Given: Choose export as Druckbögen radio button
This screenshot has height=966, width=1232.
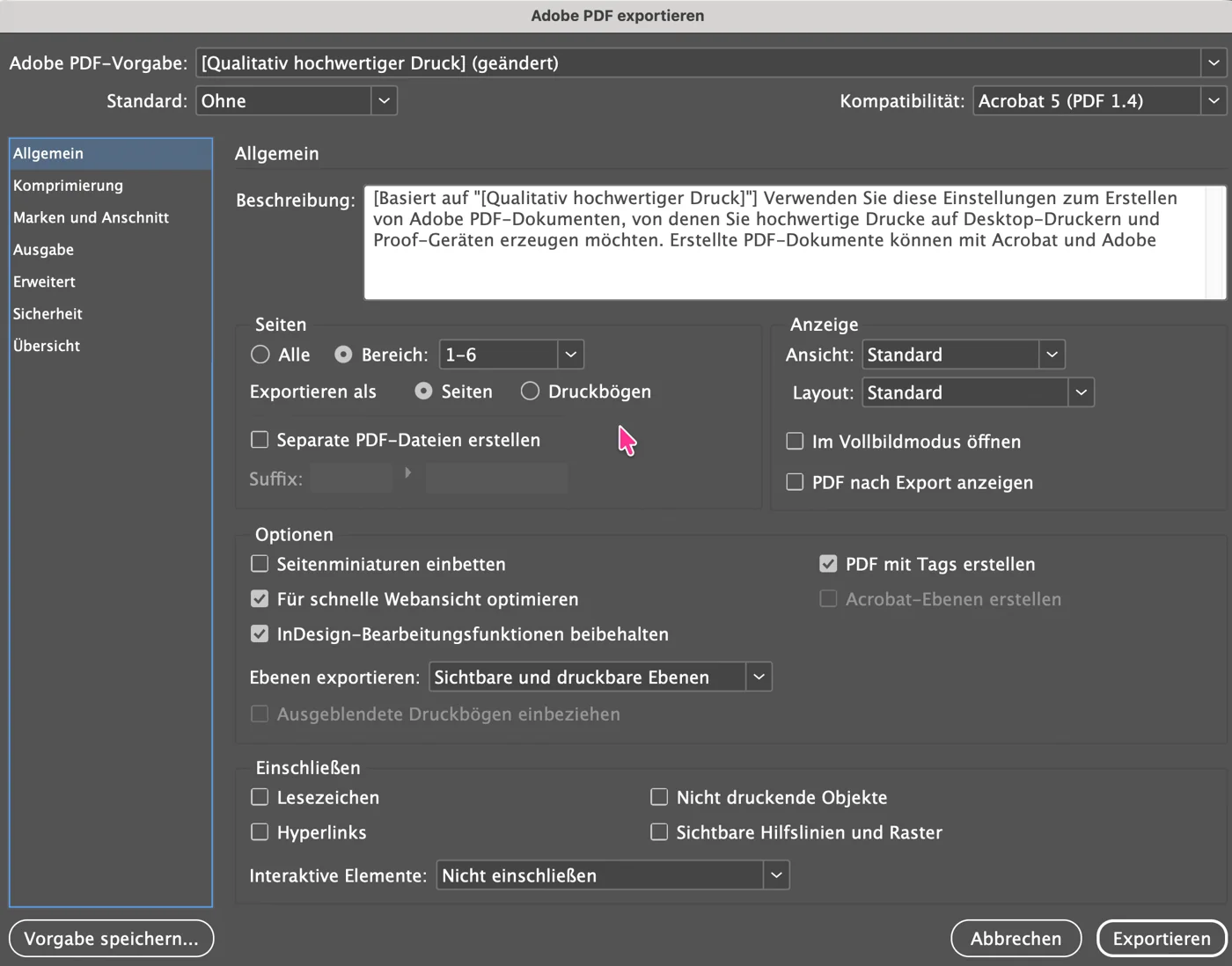Looking at the screenshot, I should tap(530, 392).
